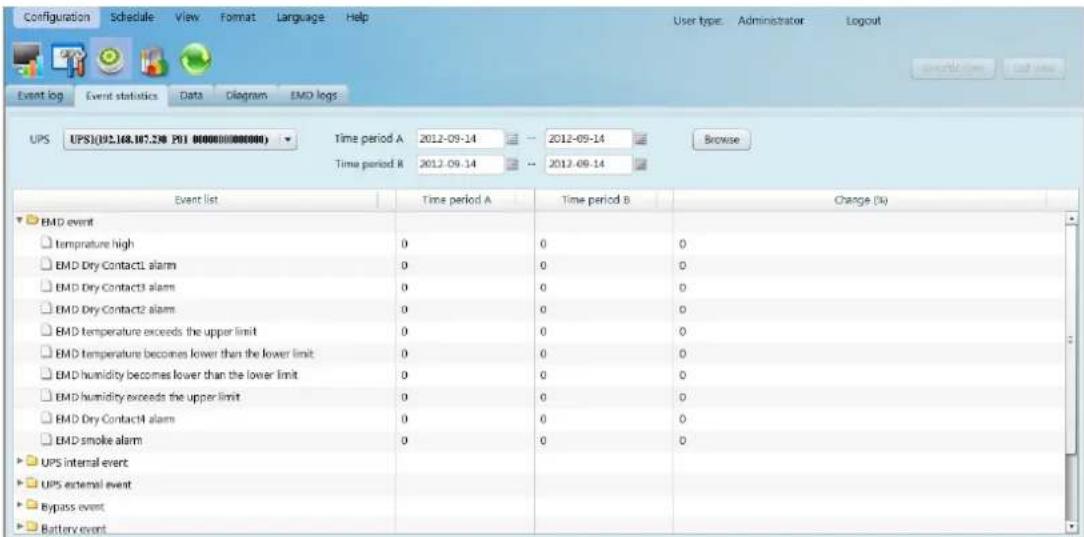1084x537 pixels.
Task: Collapse the EMD event tree node
Action: click(x=20, y=221)
